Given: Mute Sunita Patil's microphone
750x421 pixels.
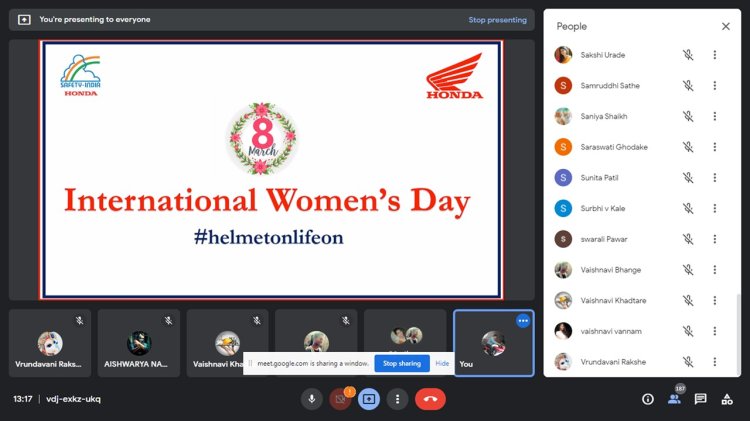Looking at the screenshot, I should tap(688, 177).
